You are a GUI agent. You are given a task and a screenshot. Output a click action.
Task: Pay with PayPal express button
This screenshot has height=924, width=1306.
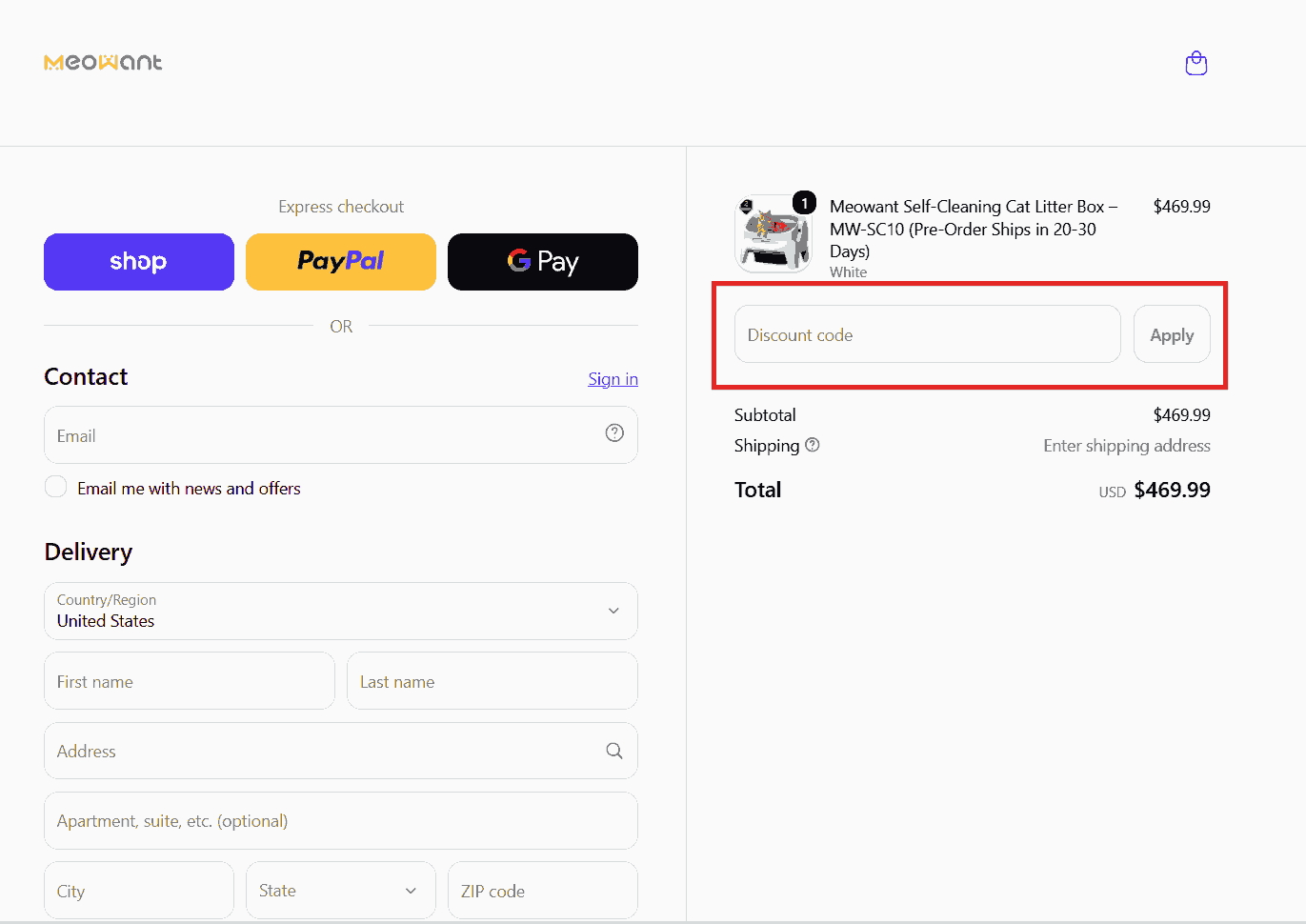341,262
